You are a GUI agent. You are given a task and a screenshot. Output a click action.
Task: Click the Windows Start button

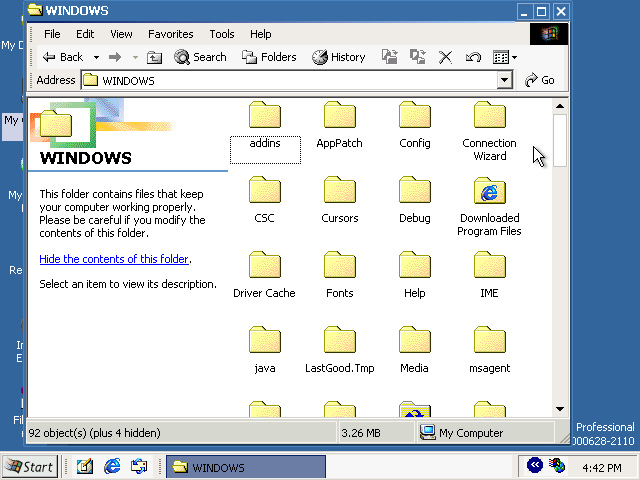[29, 467]
